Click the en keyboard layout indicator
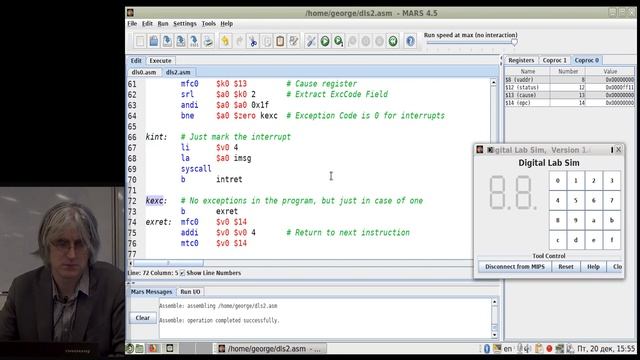Screen dimensions: 640x360 [x=507, y=349]
